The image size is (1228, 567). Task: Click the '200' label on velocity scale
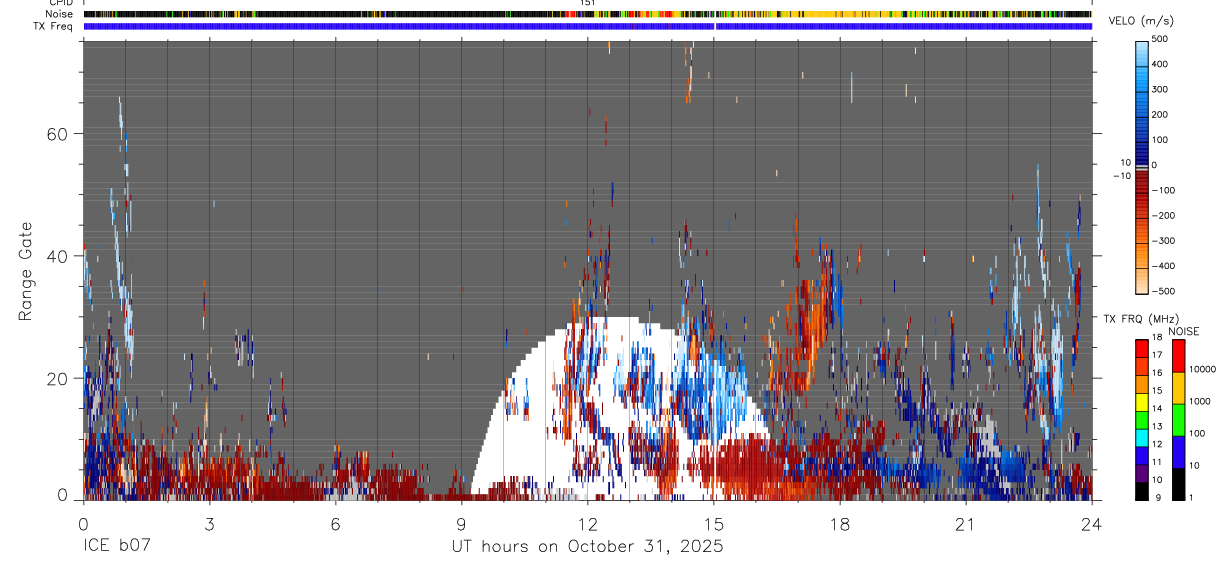pyautogui.click(x=1160, y=115)
